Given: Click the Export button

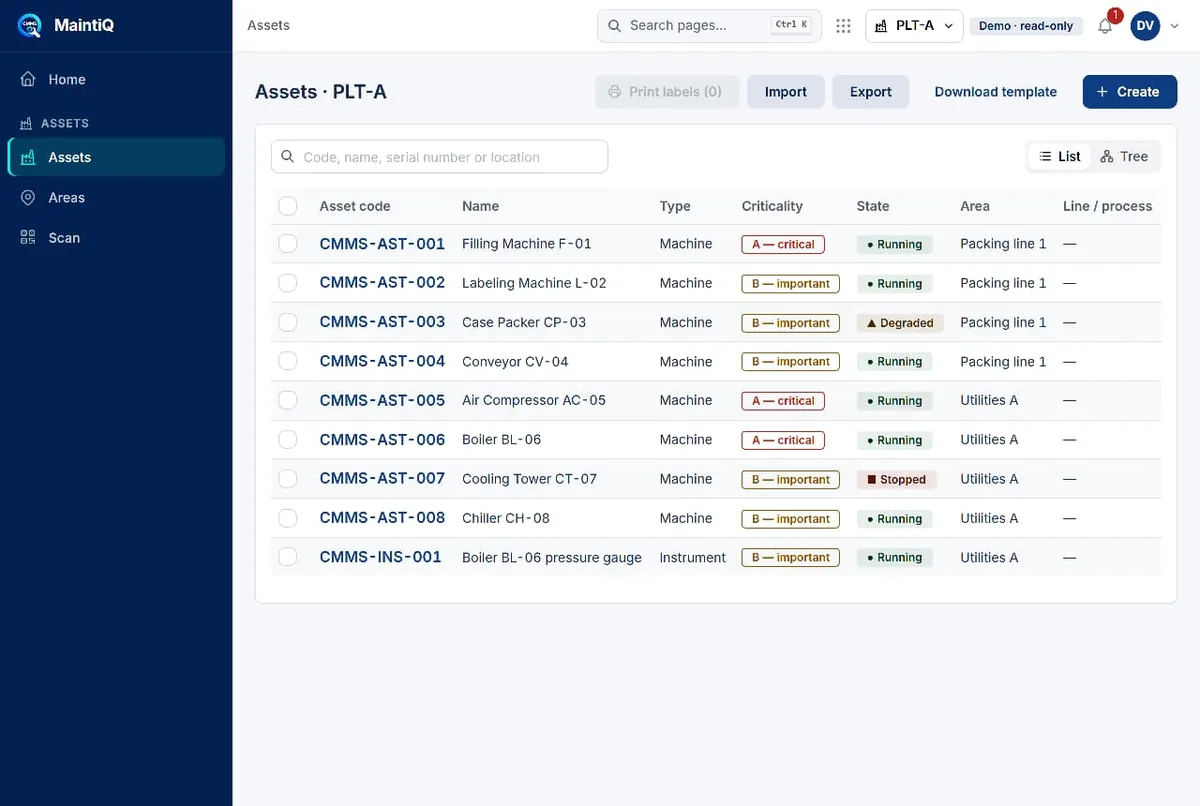Looking at the screenshot, I should pyautogui.click(x=870, y=92).
